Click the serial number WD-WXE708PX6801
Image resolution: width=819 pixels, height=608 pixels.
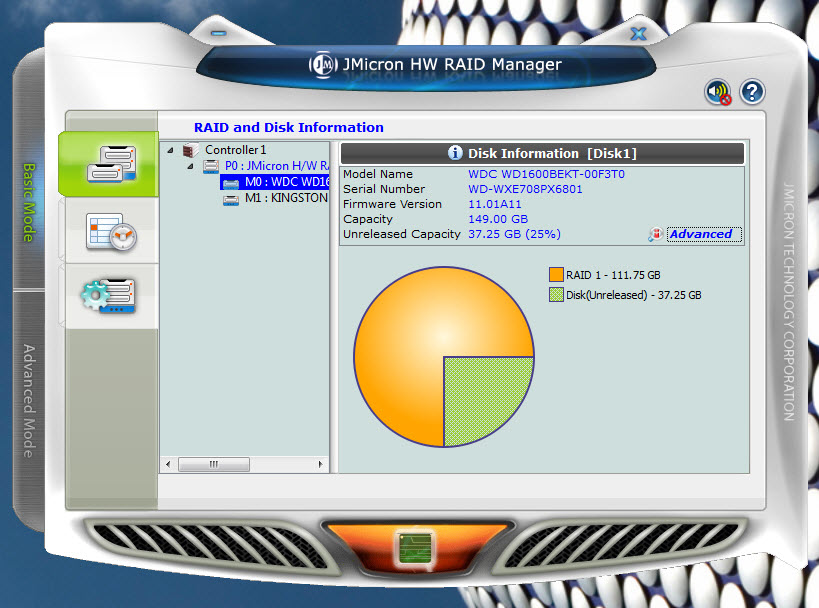[525, 189]
